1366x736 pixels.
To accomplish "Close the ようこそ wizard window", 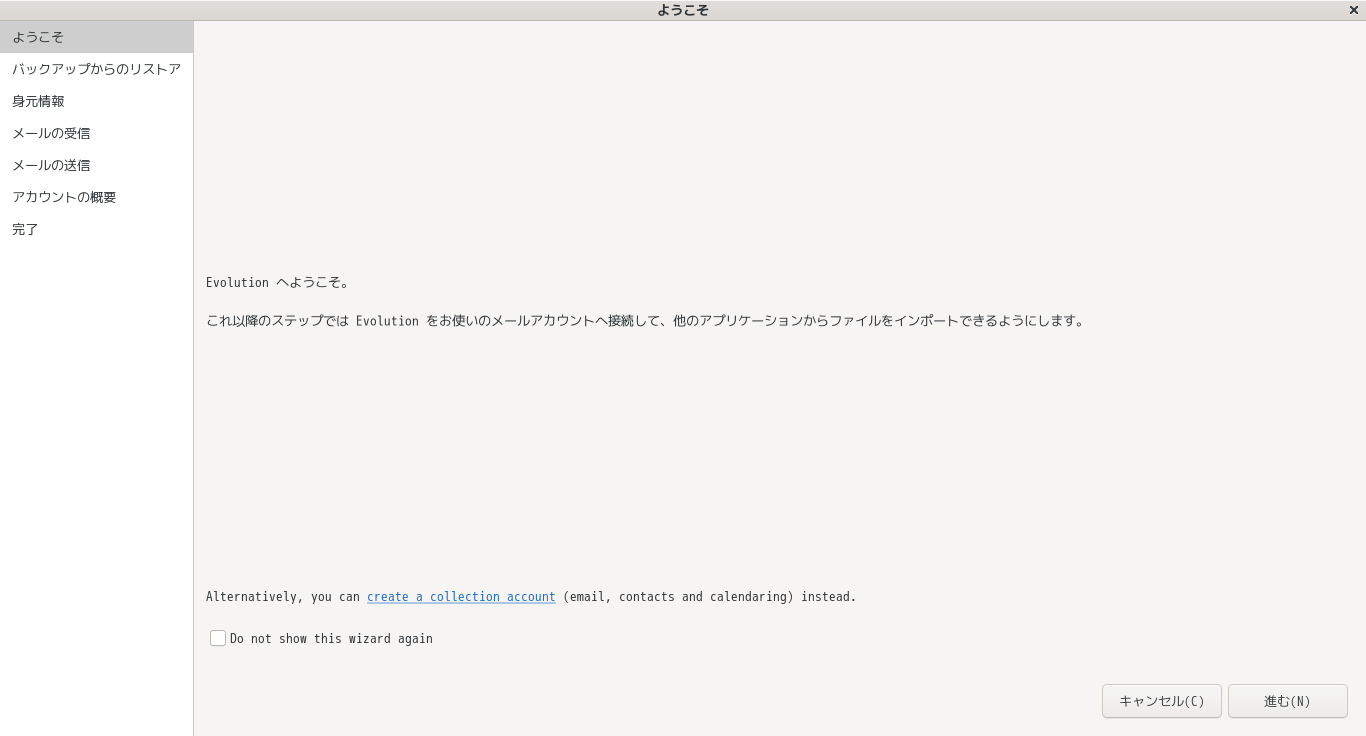I will (x=1354, y=10).
